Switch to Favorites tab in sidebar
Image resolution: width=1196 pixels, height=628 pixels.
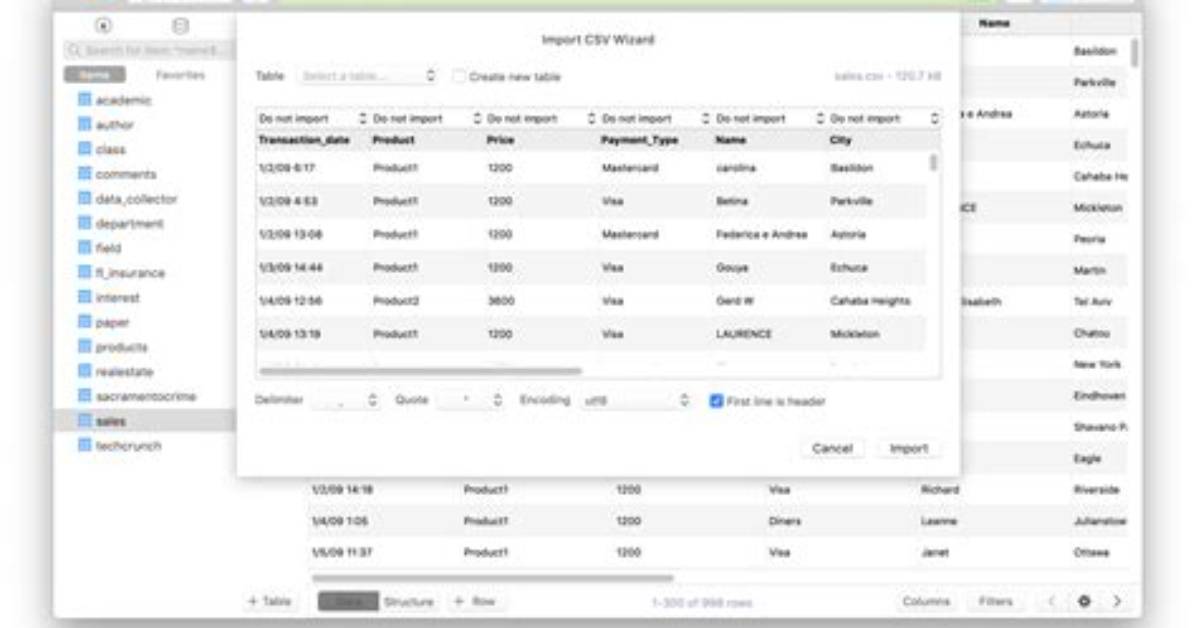pos(180,75)
